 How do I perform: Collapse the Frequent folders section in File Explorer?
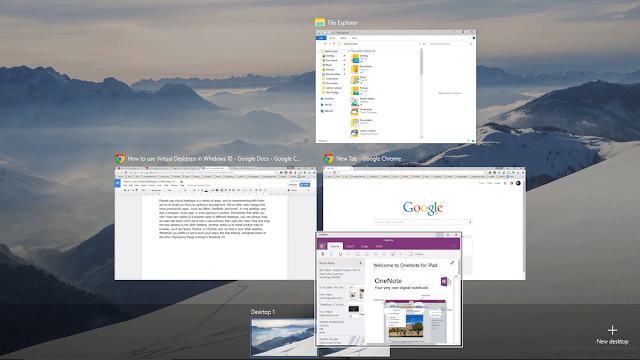pos(349,51)
